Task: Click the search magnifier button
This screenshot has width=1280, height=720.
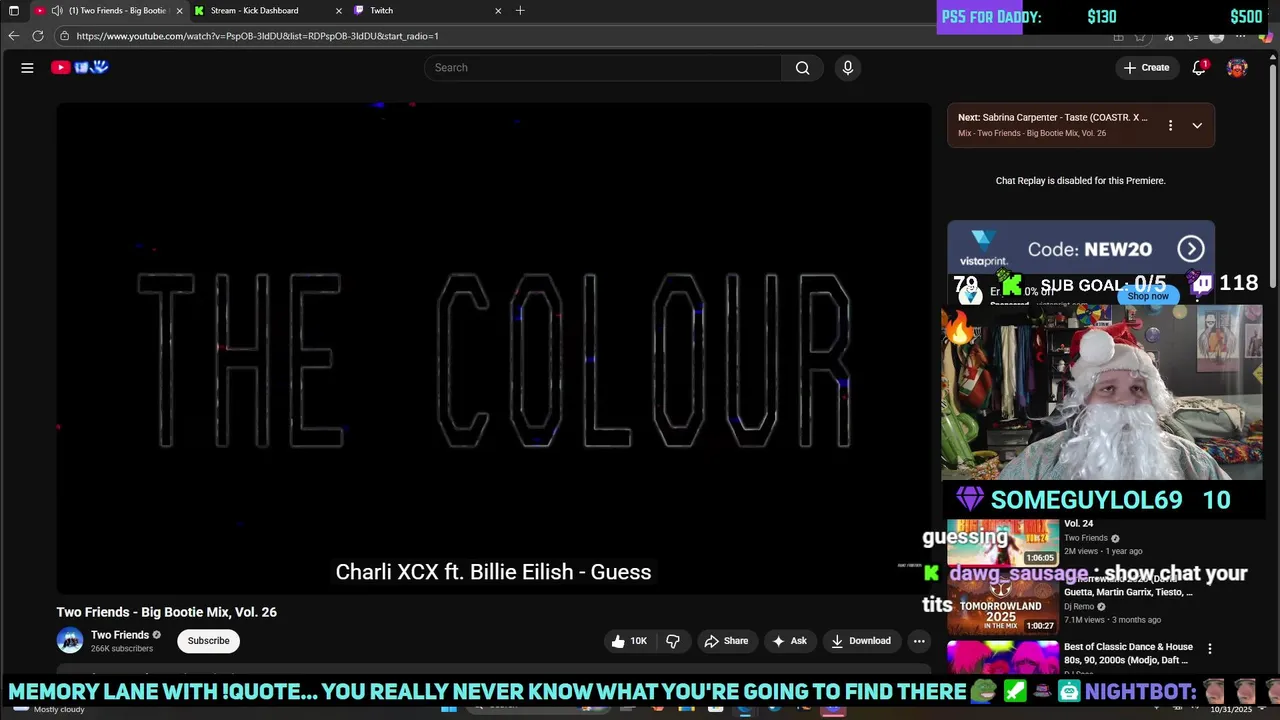Action: point(802,68)
